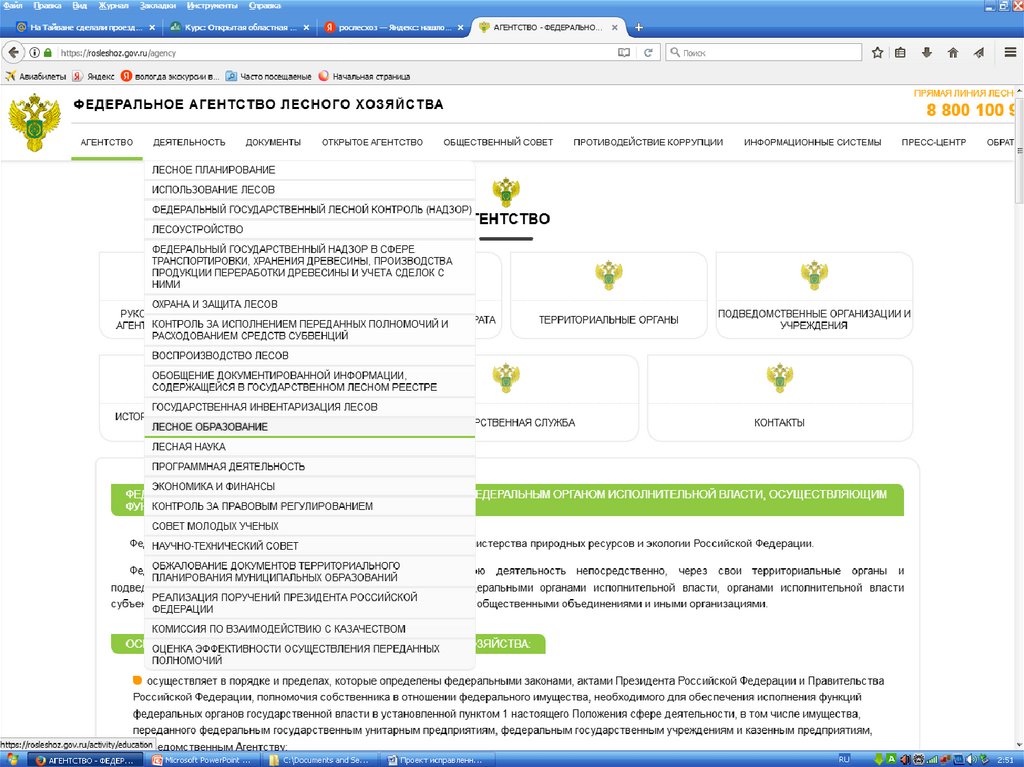The width and height of the screenshot is (1024, 767).
Task: Select СОВЕТ МОЛОДЫХ УЧЕНЫХ menu entry
Action: (x=310, y=526)
